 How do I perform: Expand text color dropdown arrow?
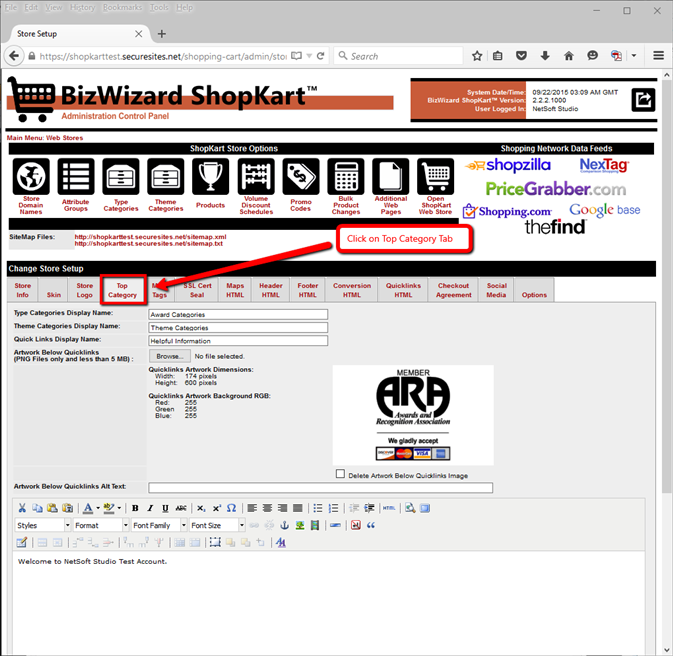[x=98, y=508]
